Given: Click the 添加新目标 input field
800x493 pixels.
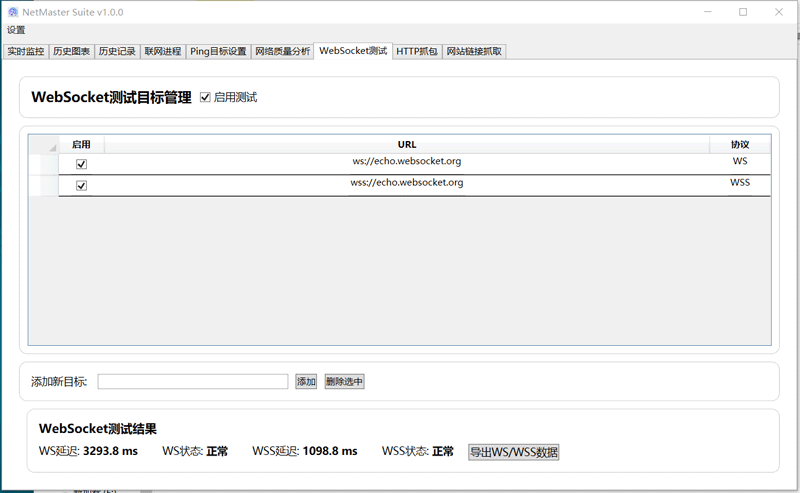Looking at the screenshot, I should point(193,381).
